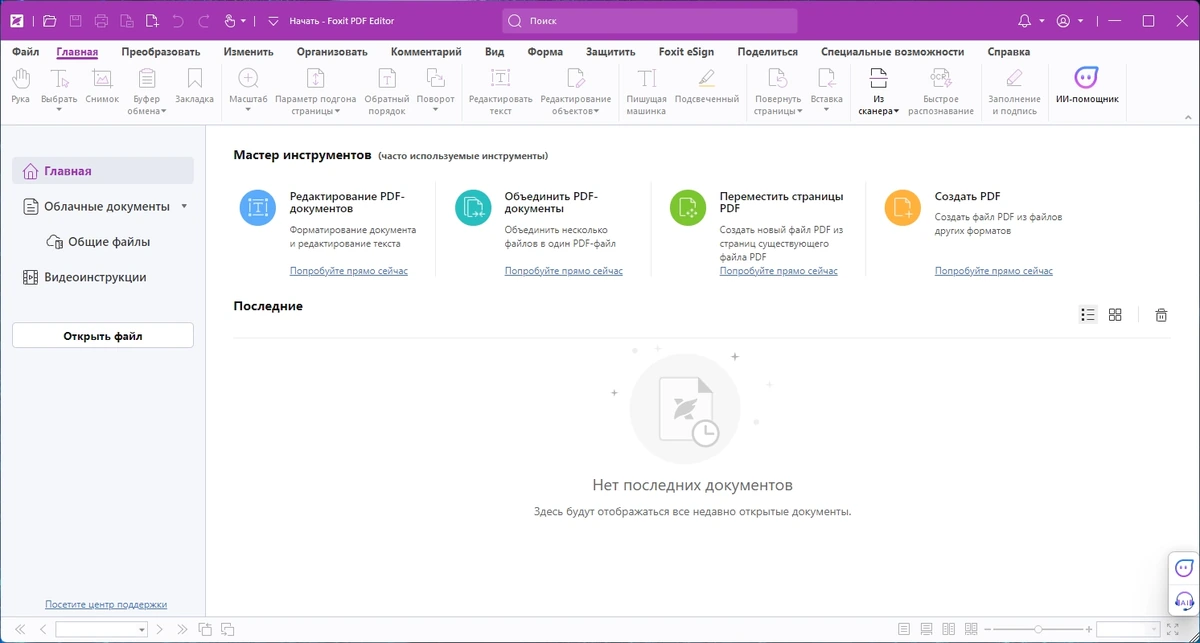This screenshot has width=1200, height=643.
Task: Open the Комментарий tab
Action: [x=426, y=52]
